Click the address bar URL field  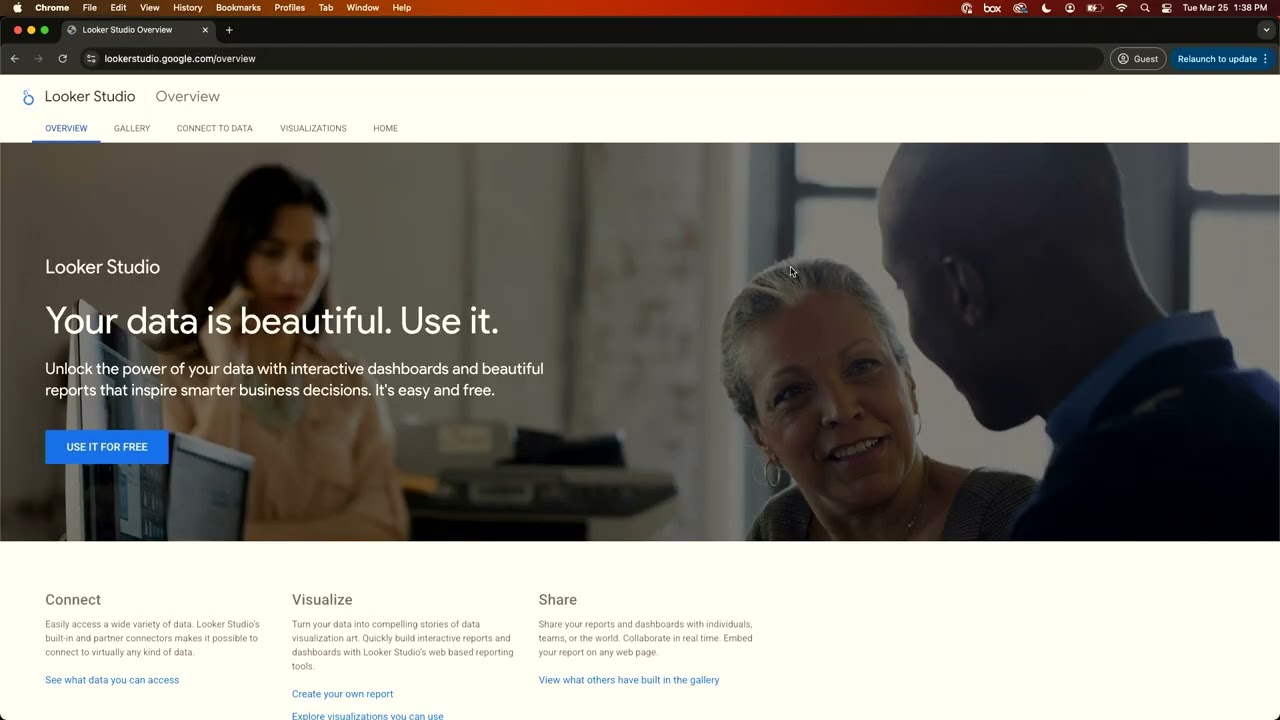pos(590,59)
